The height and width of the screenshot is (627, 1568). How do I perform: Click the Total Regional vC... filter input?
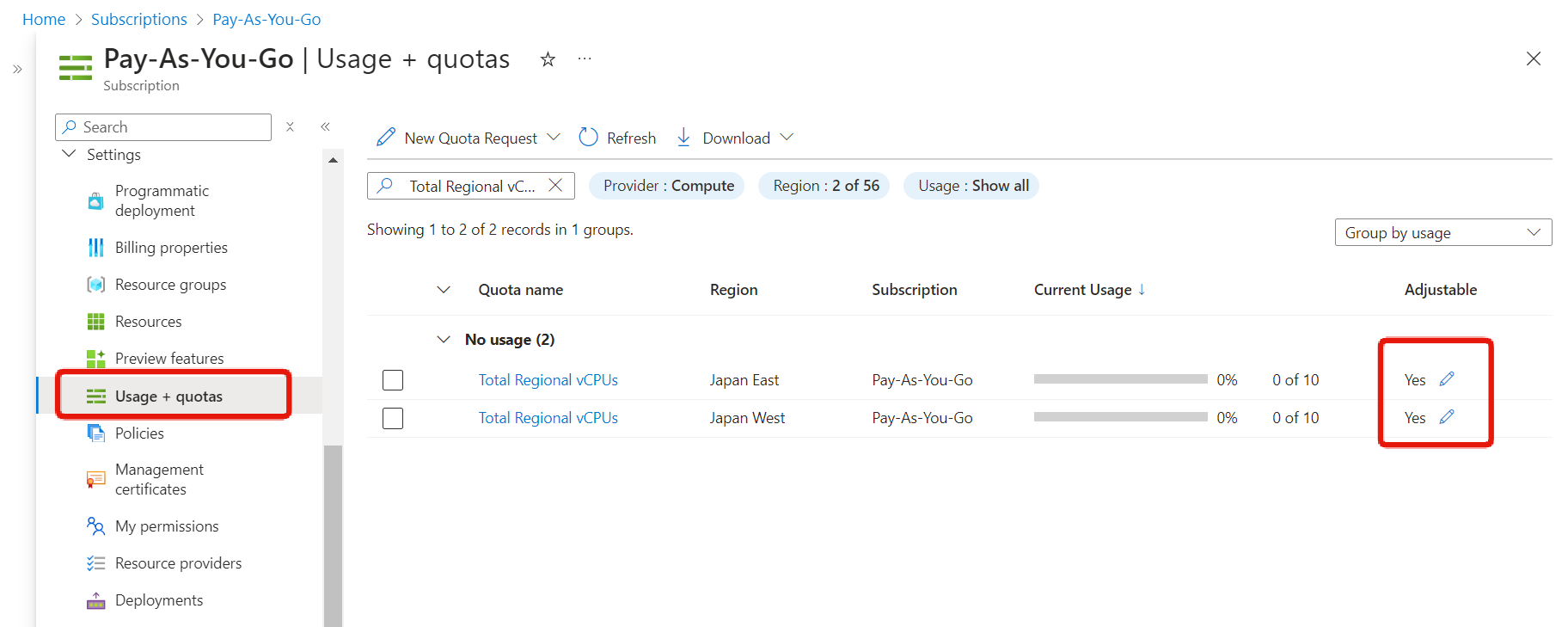pos(472,186)
